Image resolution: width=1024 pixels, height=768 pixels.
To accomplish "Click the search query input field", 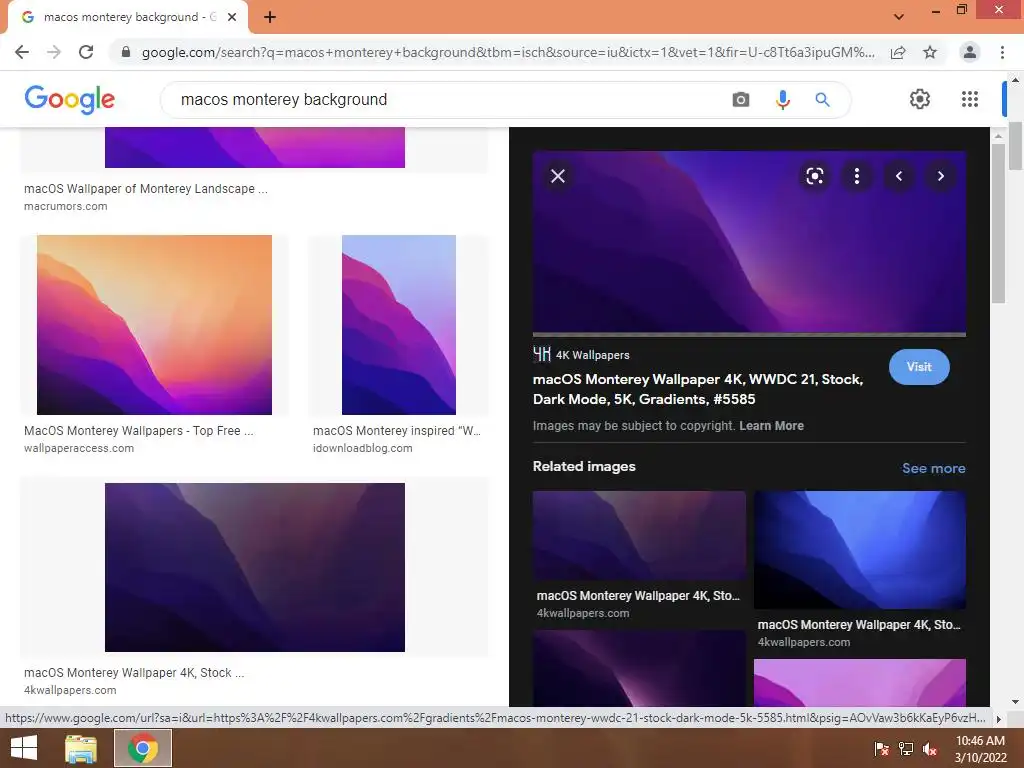I will [444, 99].
